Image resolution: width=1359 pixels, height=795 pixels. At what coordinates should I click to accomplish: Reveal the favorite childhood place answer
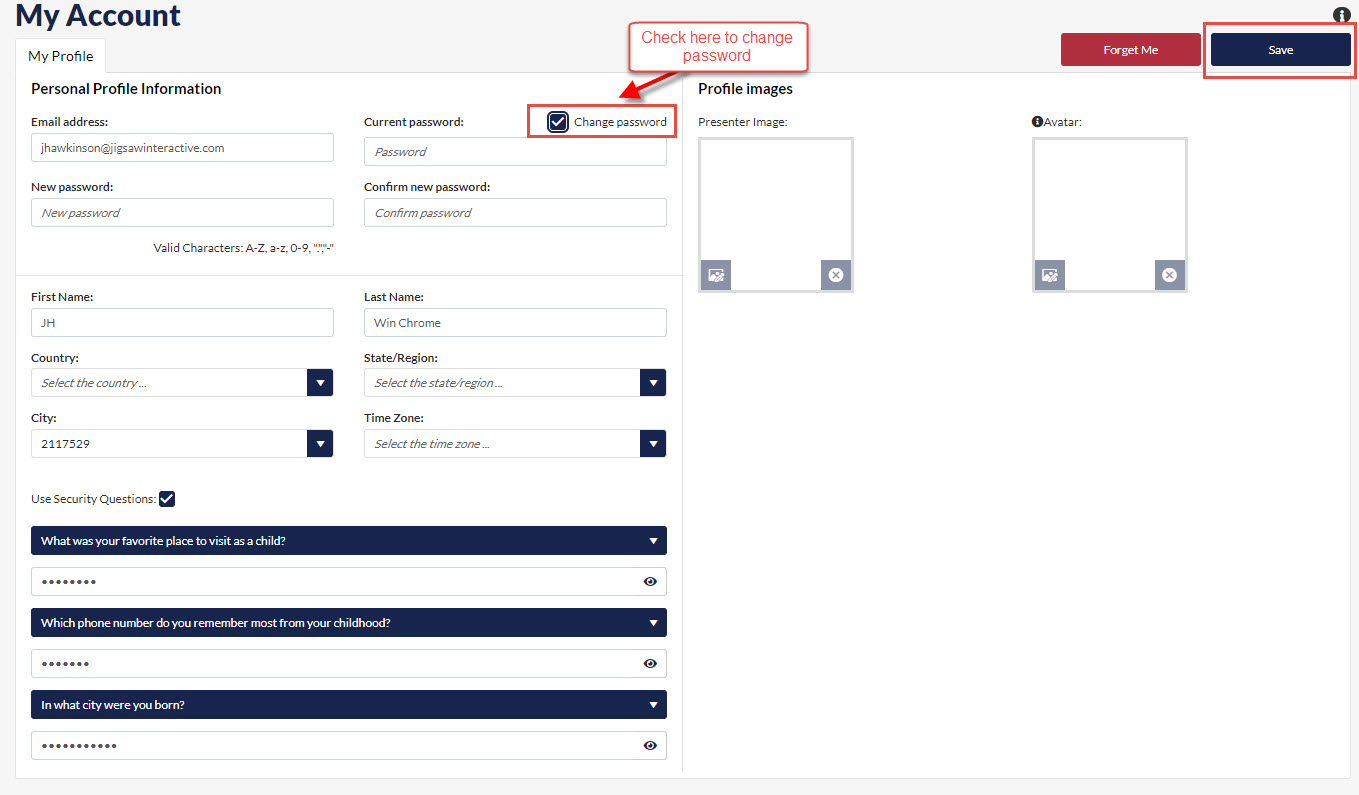[650, 581]
